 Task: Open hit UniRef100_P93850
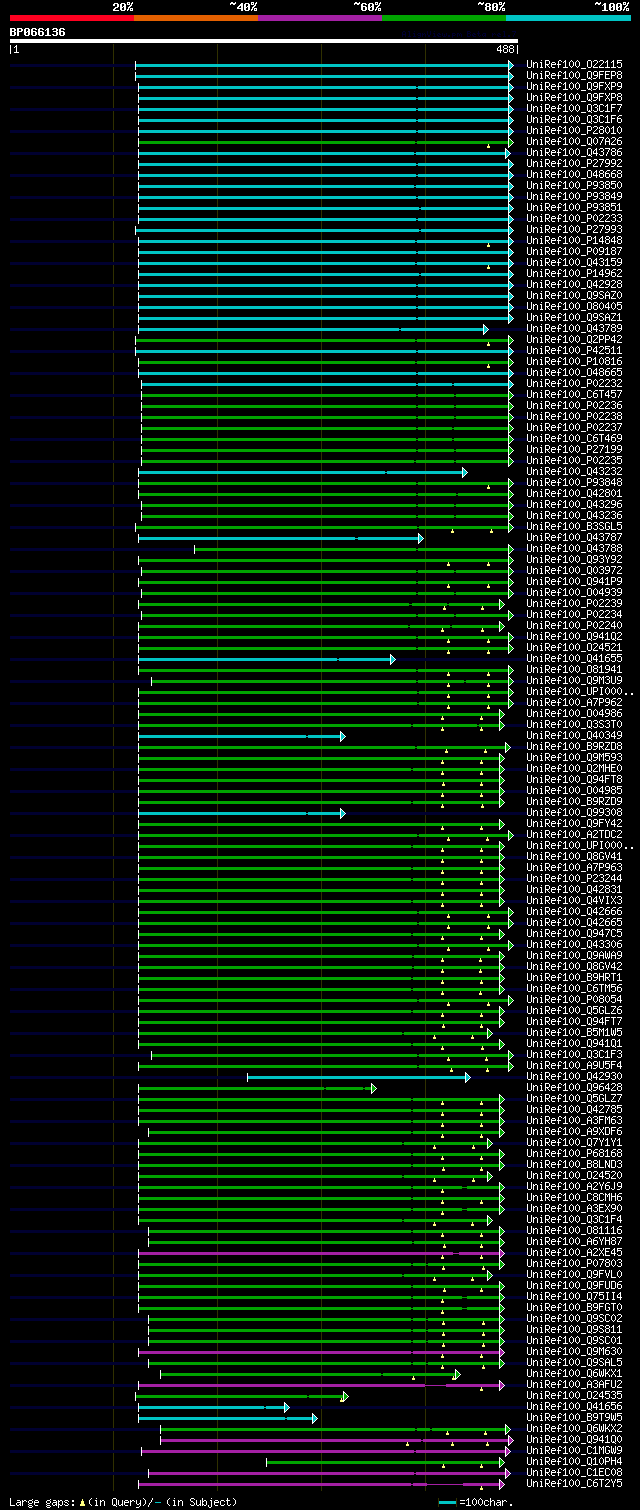coord(574,186)
